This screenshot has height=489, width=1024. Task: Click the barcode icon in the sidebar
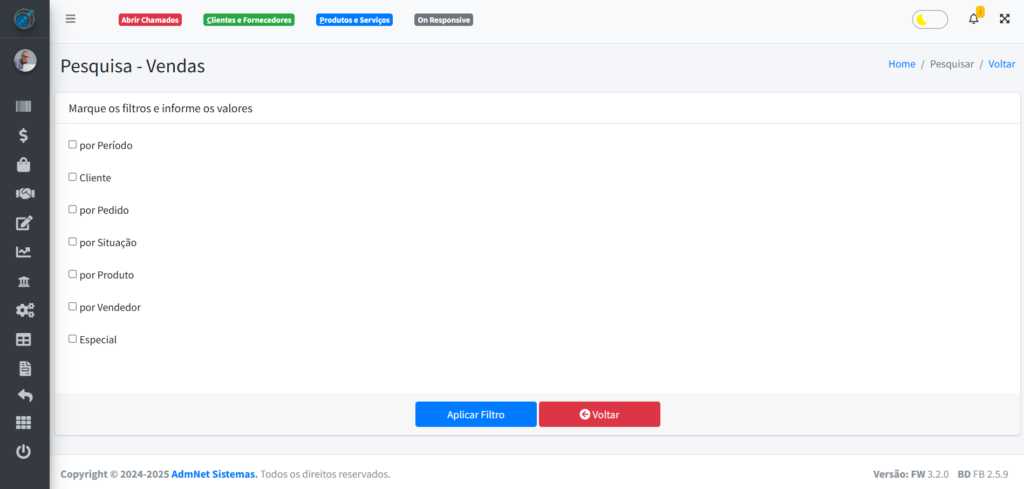coord(24,106)
